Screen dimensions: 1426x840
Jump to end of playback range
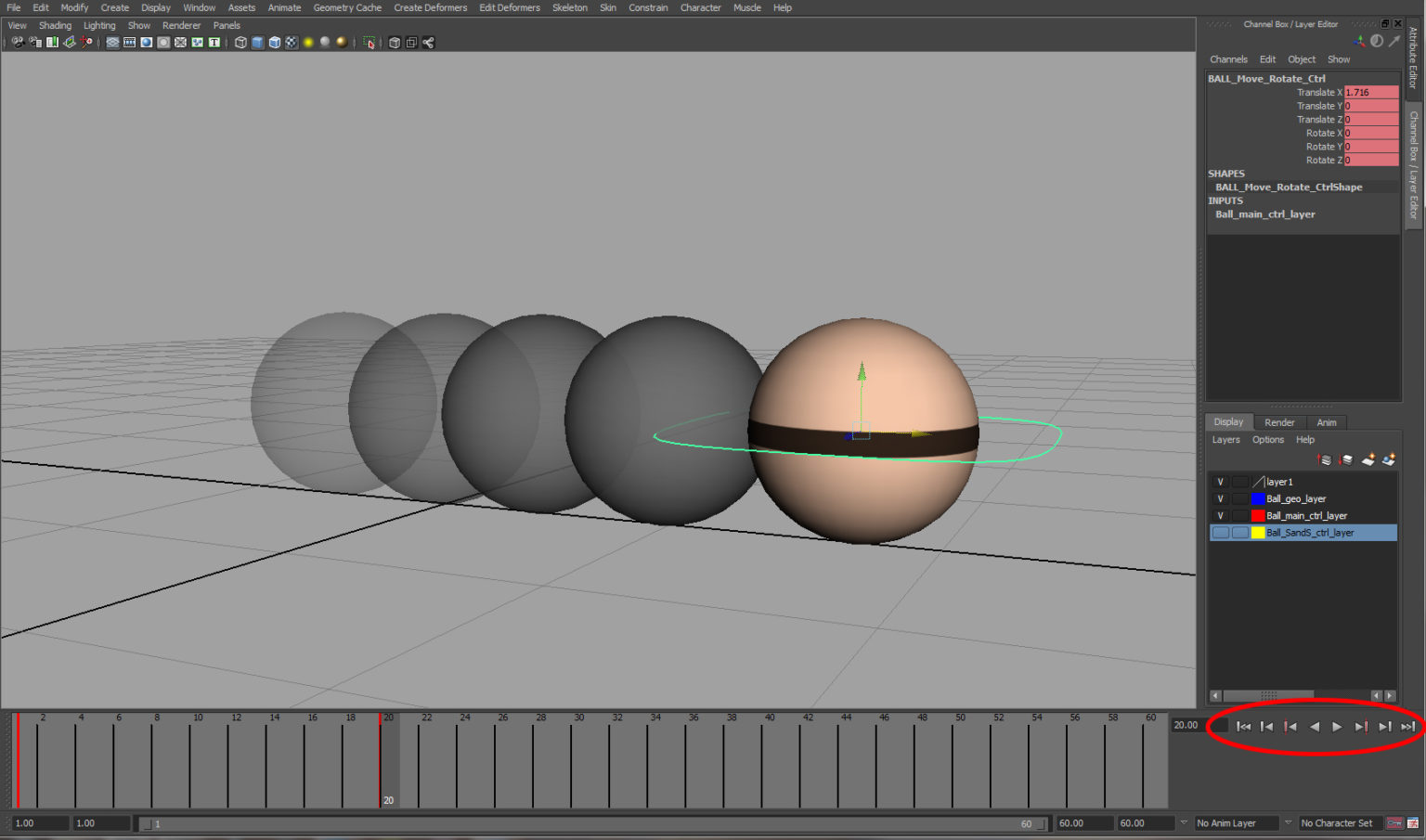(x=1407, y=727)
